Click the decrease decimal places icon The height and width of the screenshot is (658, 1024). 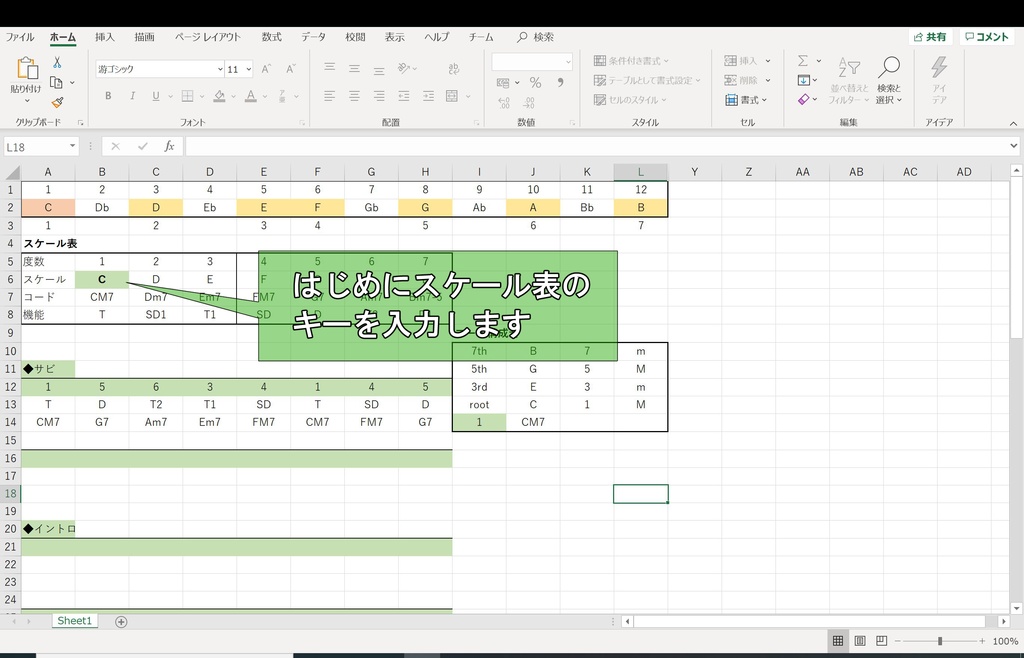pos(529,102)
